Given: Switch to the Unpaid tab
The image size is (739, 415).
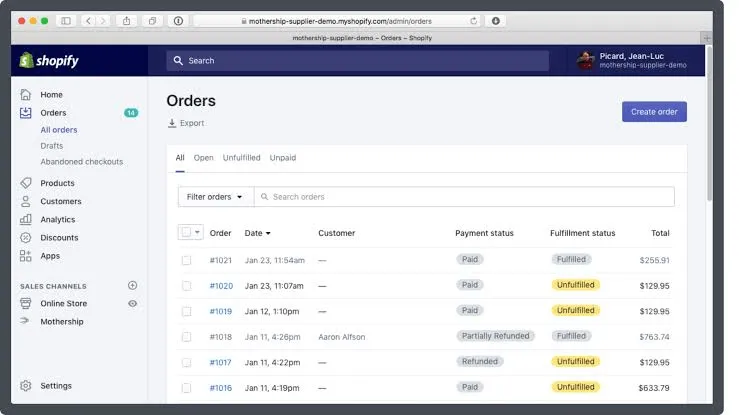Looking at the screenshot, I should (x=283, y=158).
